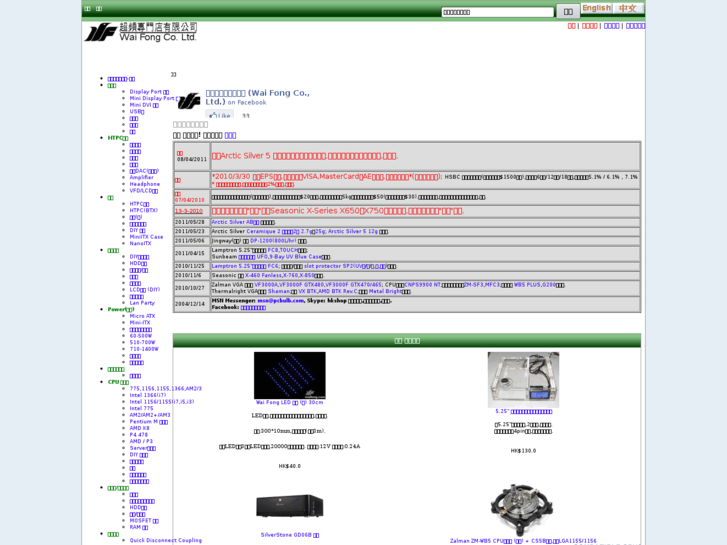
Task: Open P4 478 sidebar link
Action: pyautogui.click(x=139, y=435)
